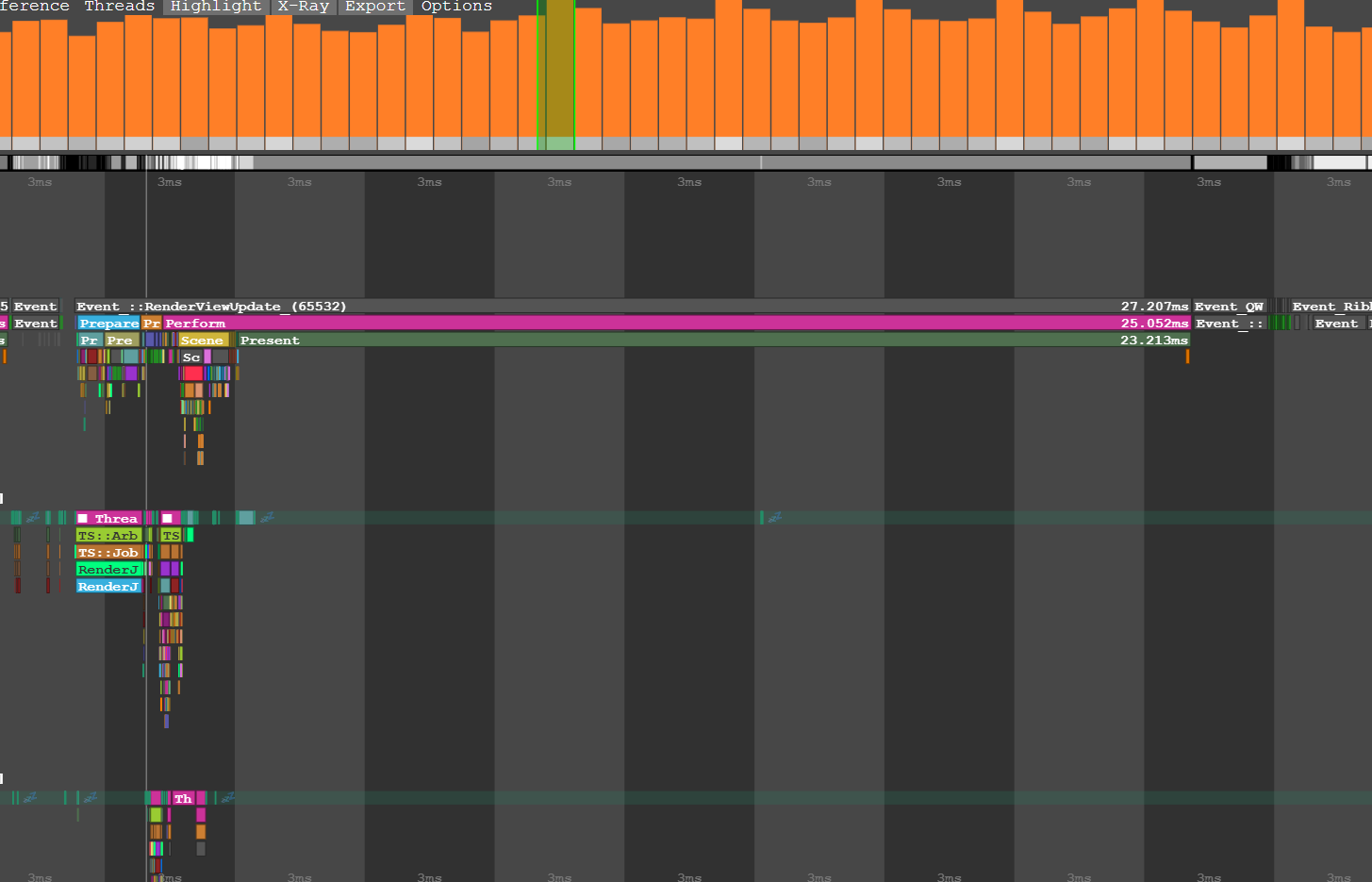Image resolution: width=1372 pixels, height=882 pixels.
Task: Open the Threads menu
Action: 119,6
